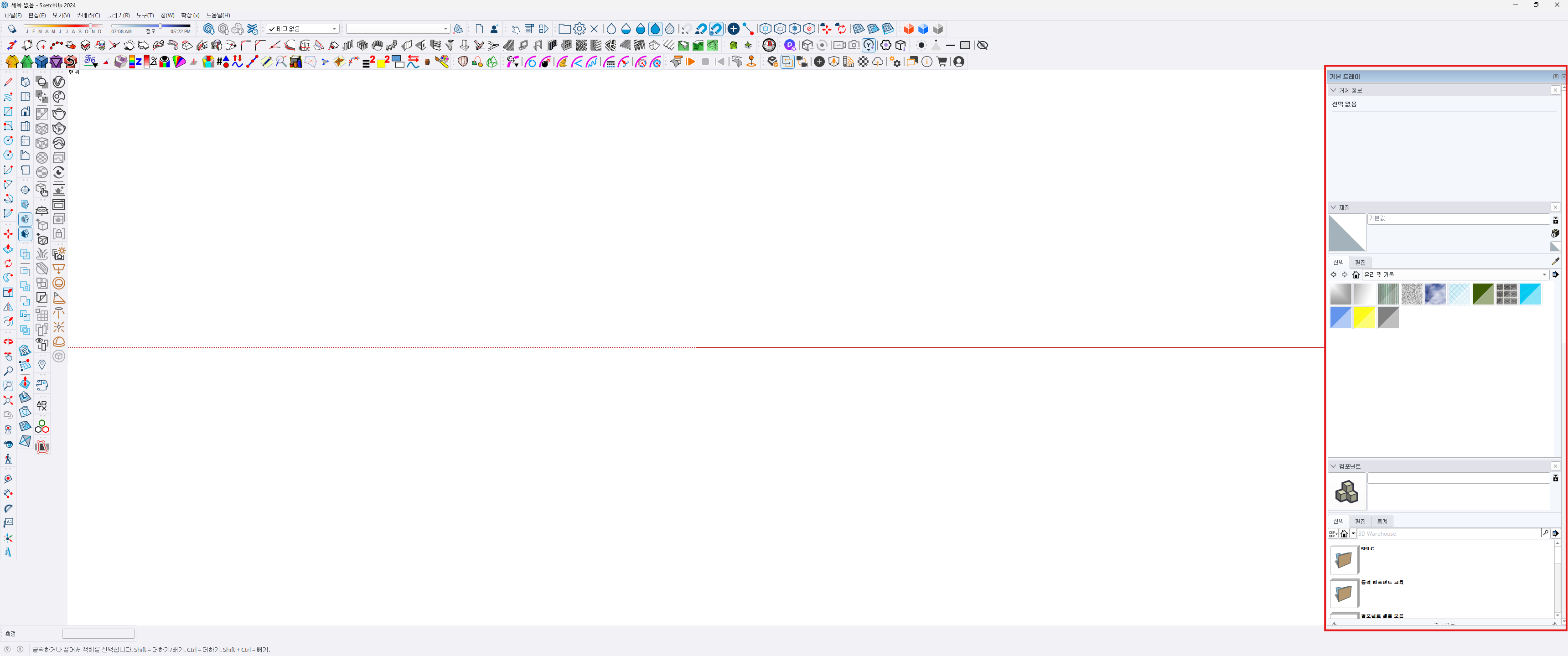Select the 3D Text tool
1568x656 pixels.
(x=8, y=553)
